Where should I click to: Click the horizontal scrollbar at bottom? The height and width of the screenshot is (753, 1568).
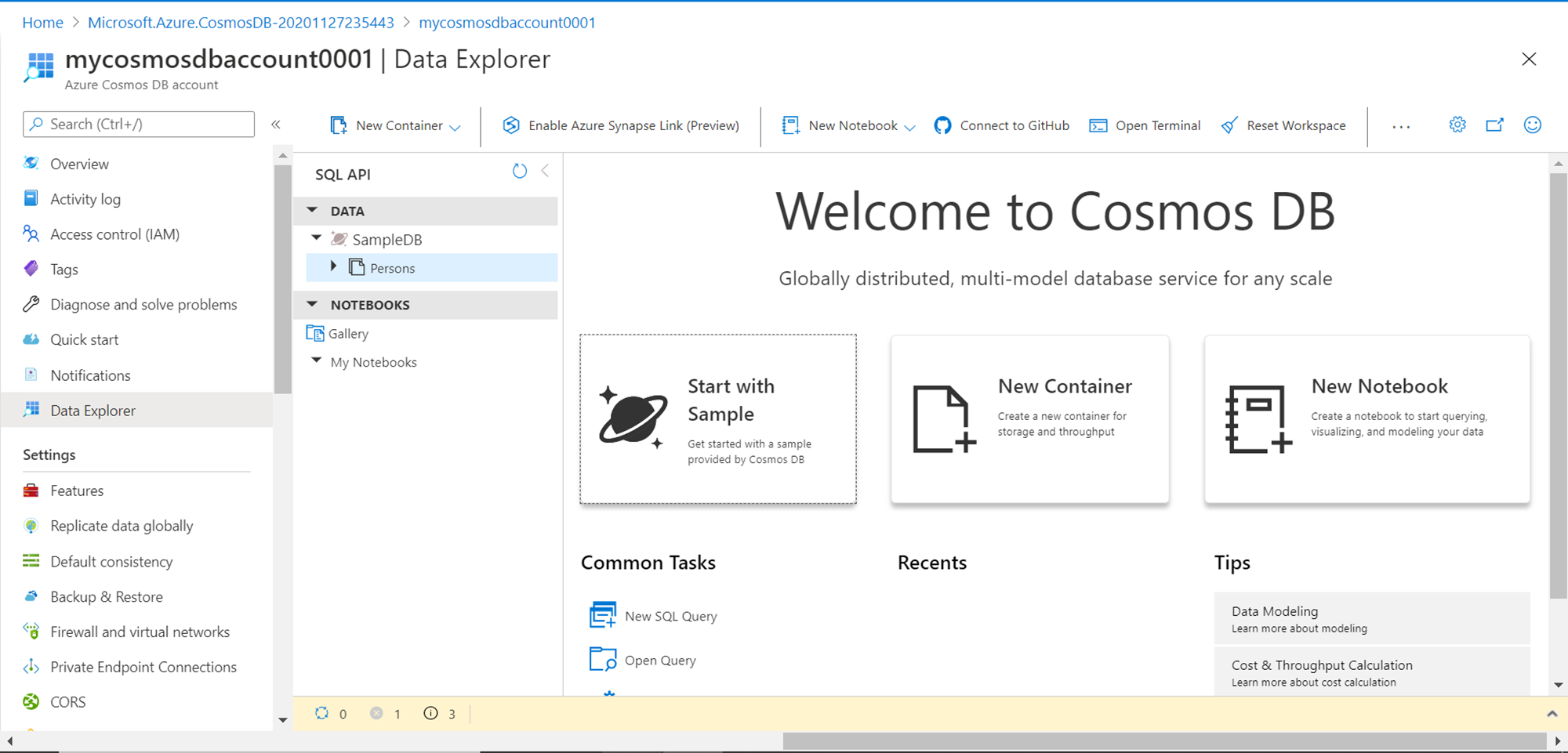click(x=1163, y=740)
